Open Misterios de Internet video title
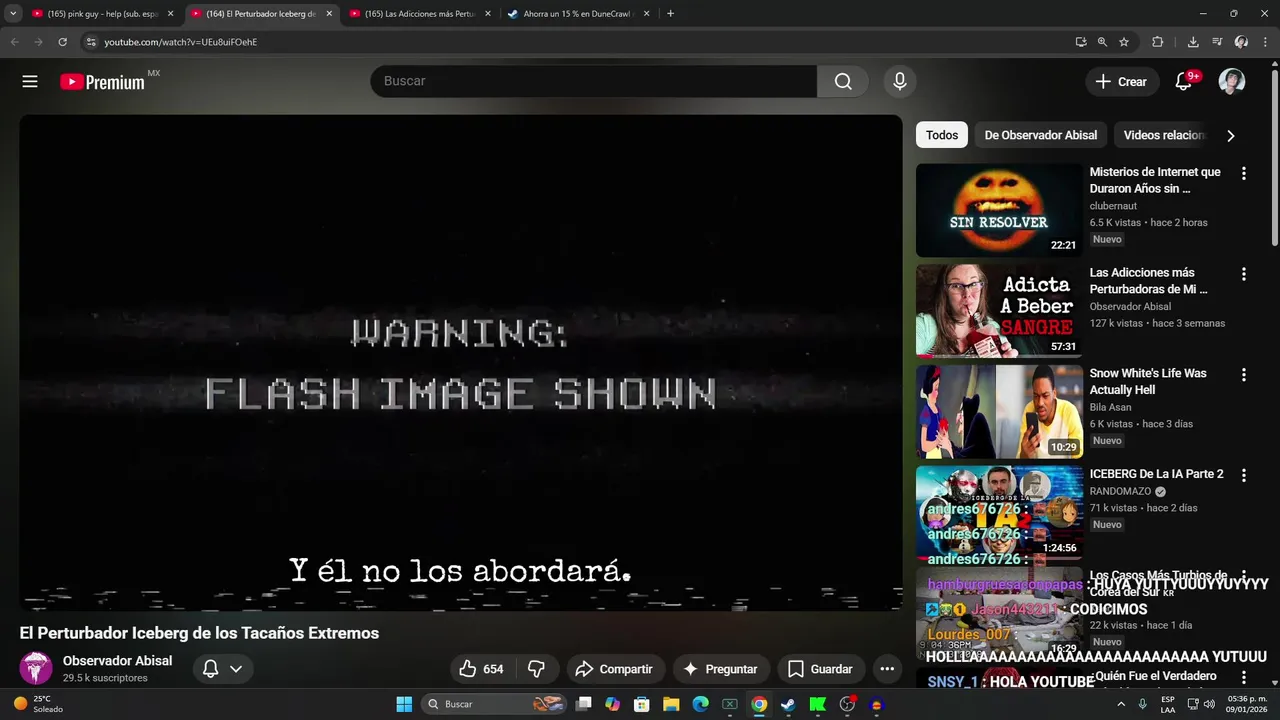1280x720 pixels. point(1155,180)
